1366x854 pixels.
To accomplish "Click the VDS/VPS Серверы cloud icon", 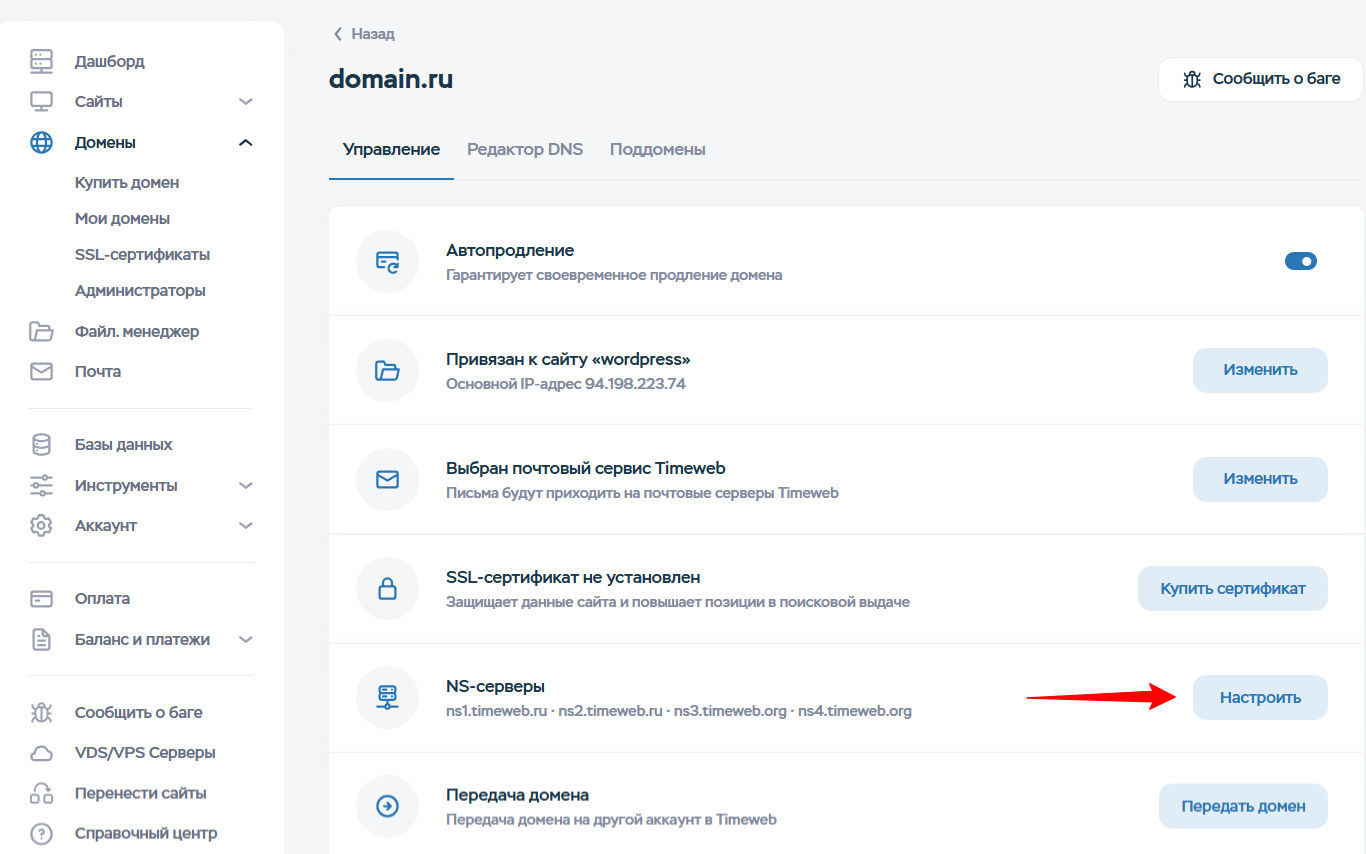I will coord(41,753).
